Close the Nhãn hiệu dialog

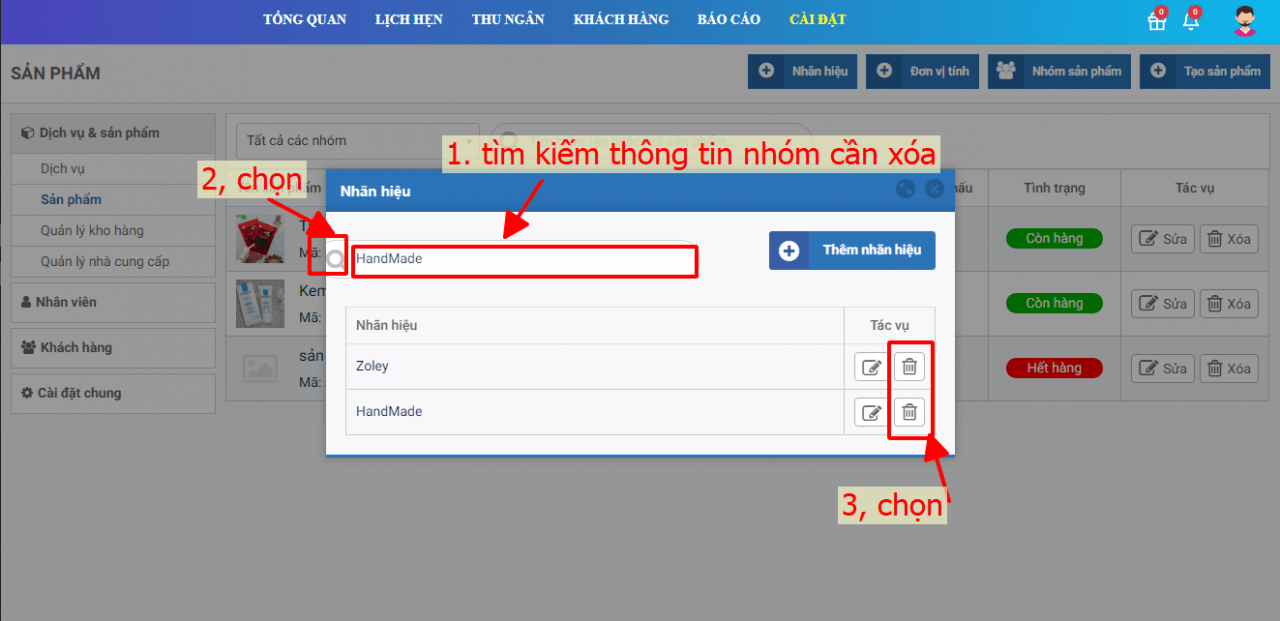[x=934, y=189]
